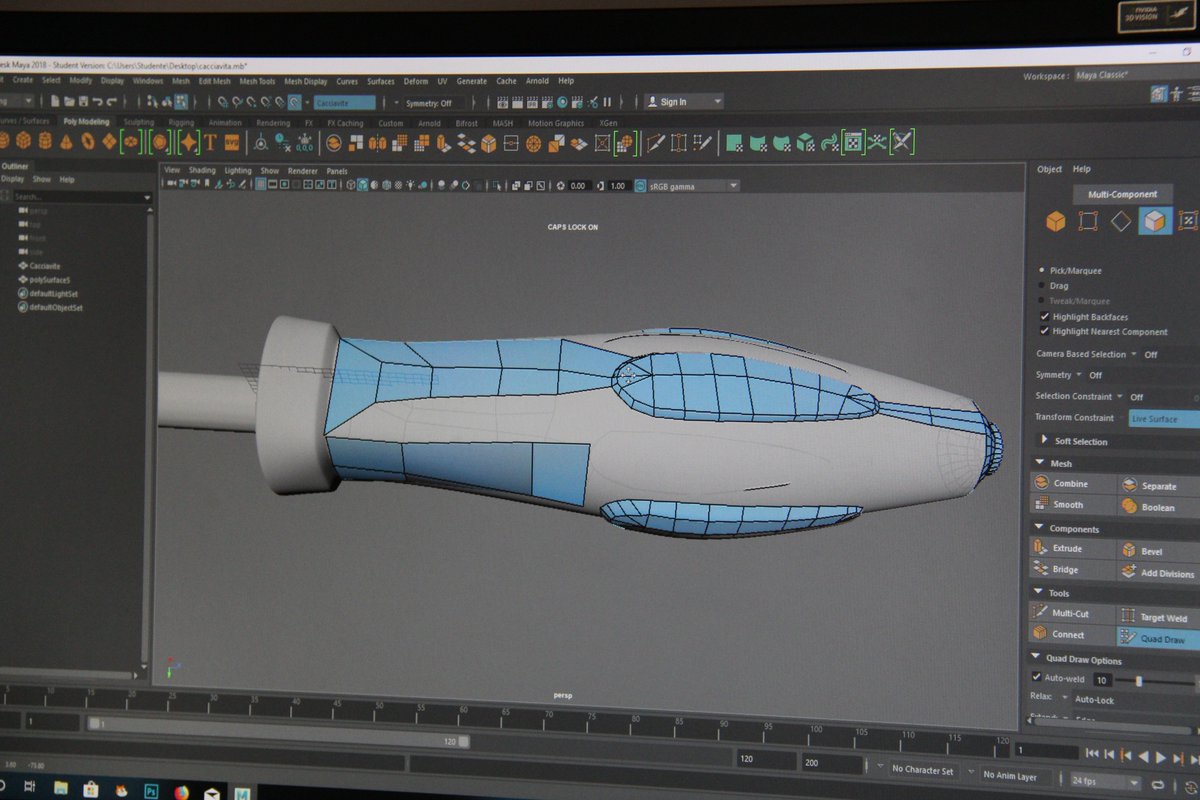Click the Multi-Cut shelf icon
1200x800 pixels.
click(656, 143)
